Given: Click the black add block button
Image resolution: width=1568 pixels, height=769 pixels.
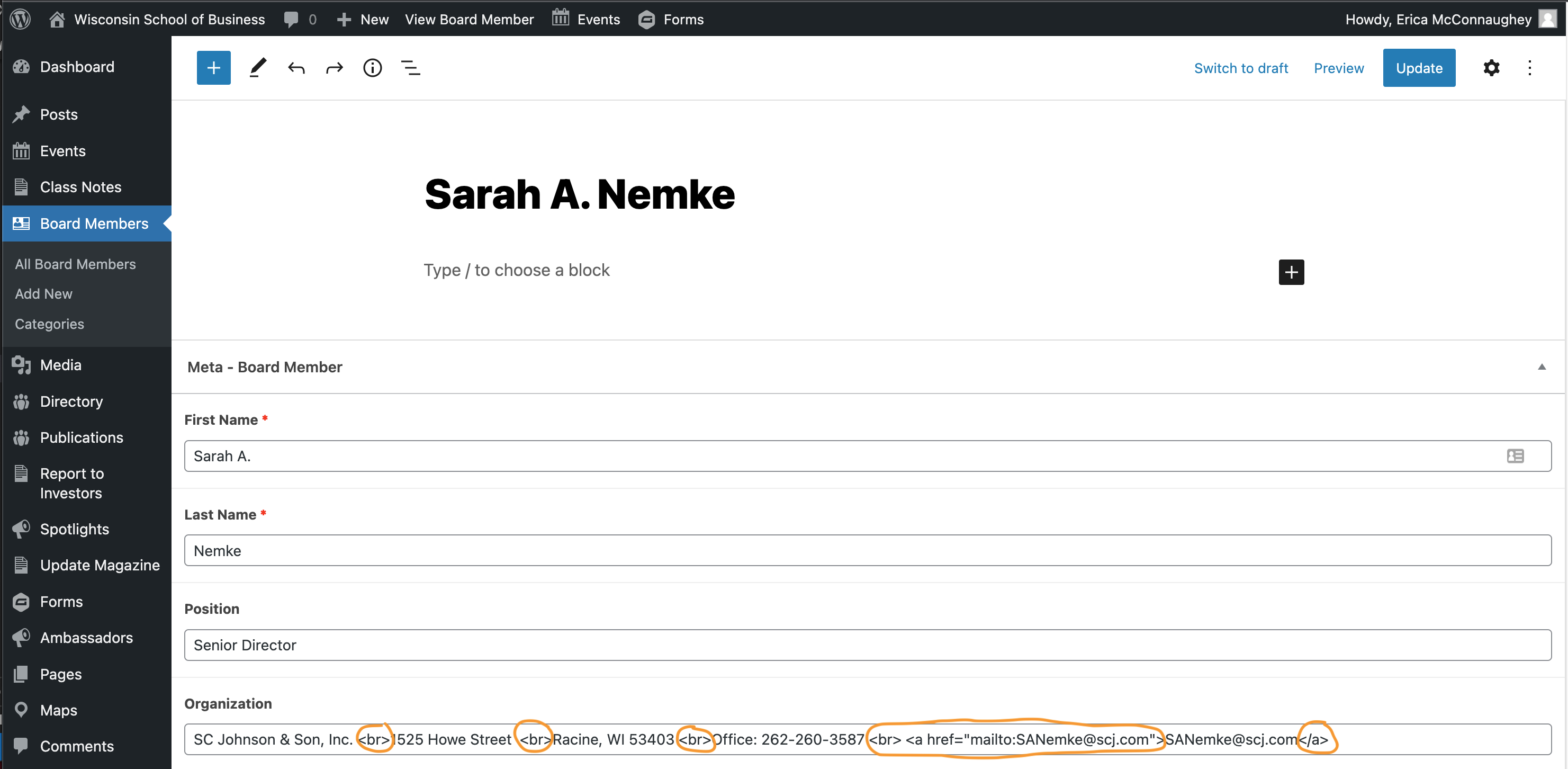Looking at the screenshot, I should pyautogui.click(x=1291, y=272).
